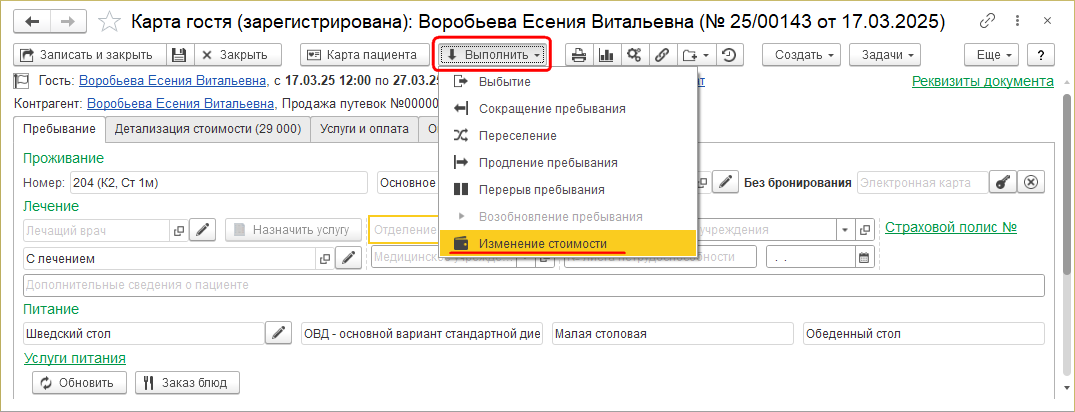Click pencil icon left of Без бронирования
Viewport: 1075px width, 412px height.
click(725, 182)
